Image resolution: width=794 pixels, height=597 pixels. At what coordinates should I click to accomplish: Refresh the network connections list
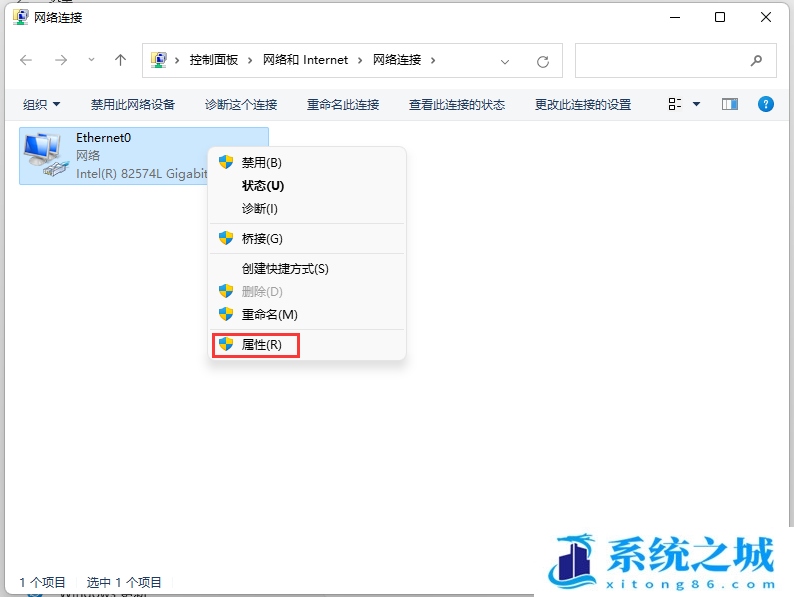click(543, 62)
